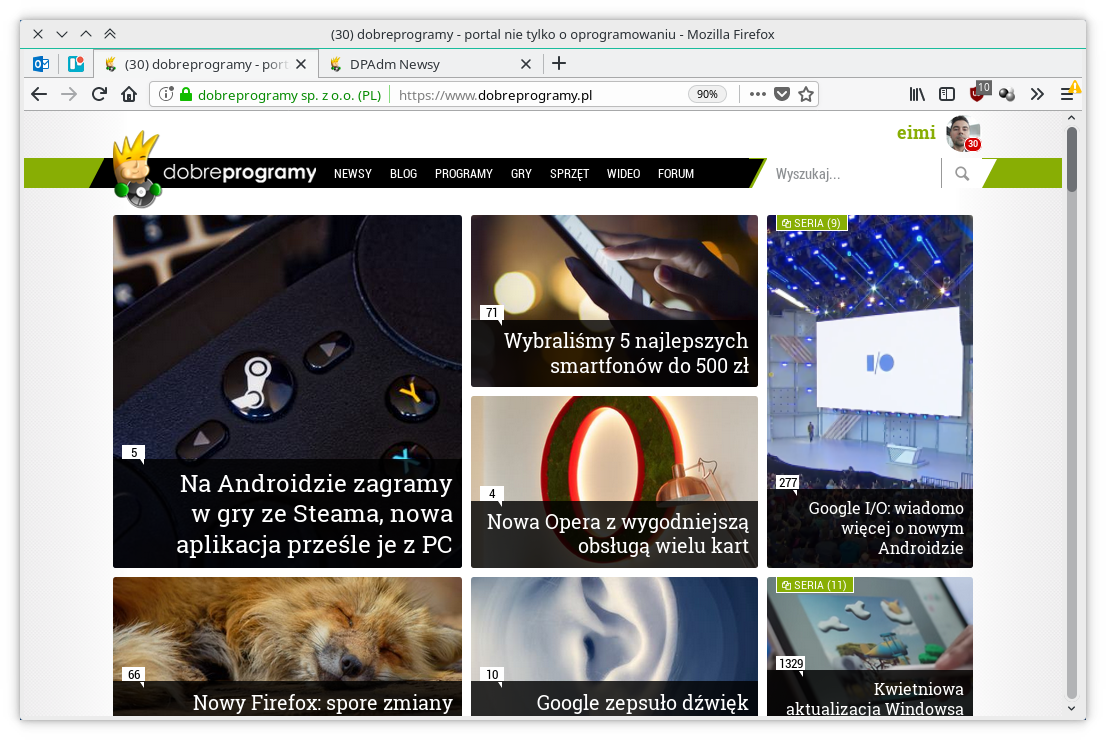This screenshot has width=1106, height=740.
Task: Click the extension icon beside uBlock
Action: 1007,95
